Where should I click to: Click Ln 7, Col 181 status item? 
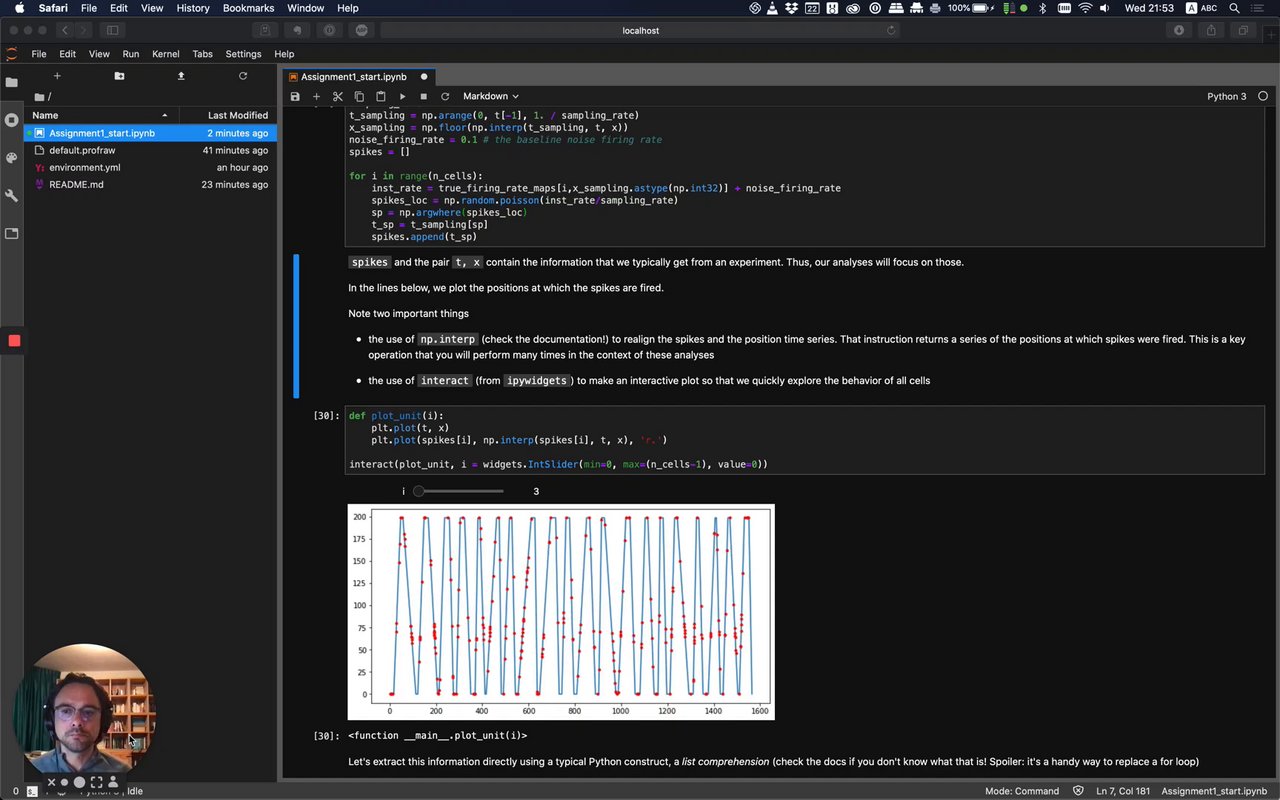click(x=1122, y=791)
